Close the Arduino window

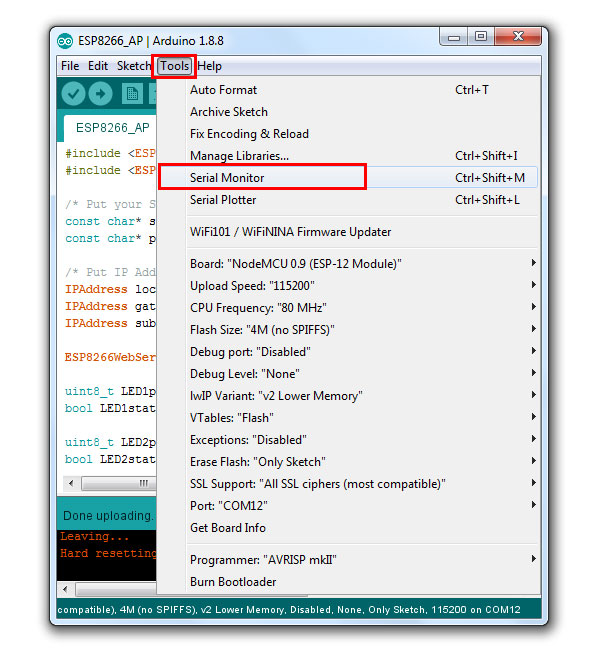(x=518, y=37)
